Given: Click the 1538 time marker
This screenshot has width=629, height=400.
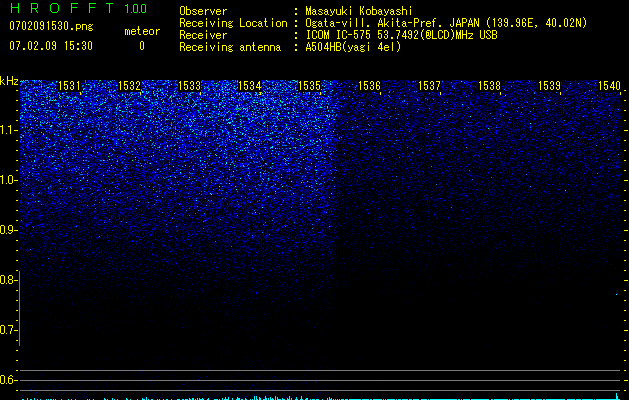Looking at the screenshot, I should pyautogui.click(x=490, y=86).
